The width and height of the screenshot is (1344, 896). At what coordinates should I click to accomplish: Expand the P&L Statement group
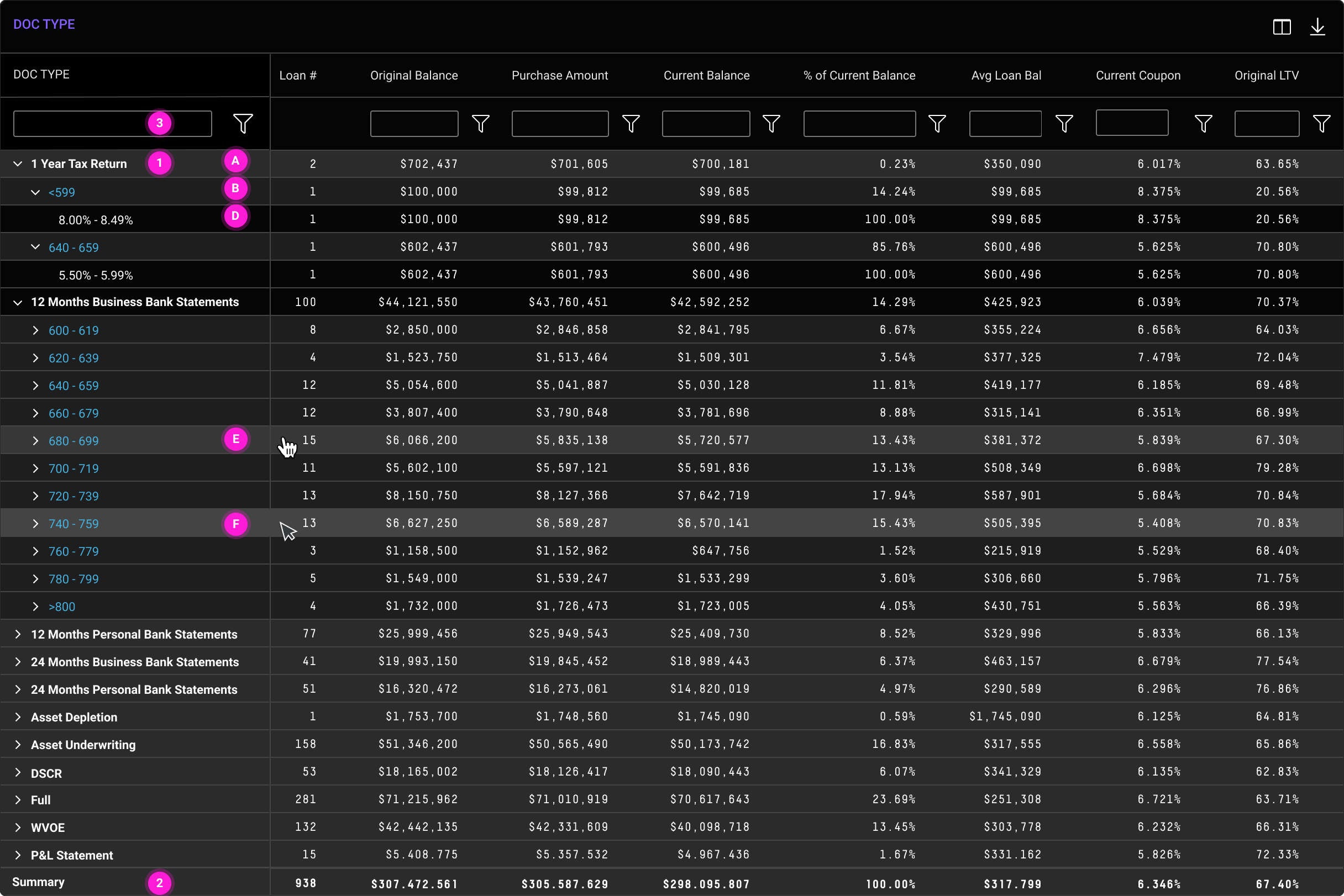tap(18, 855)
